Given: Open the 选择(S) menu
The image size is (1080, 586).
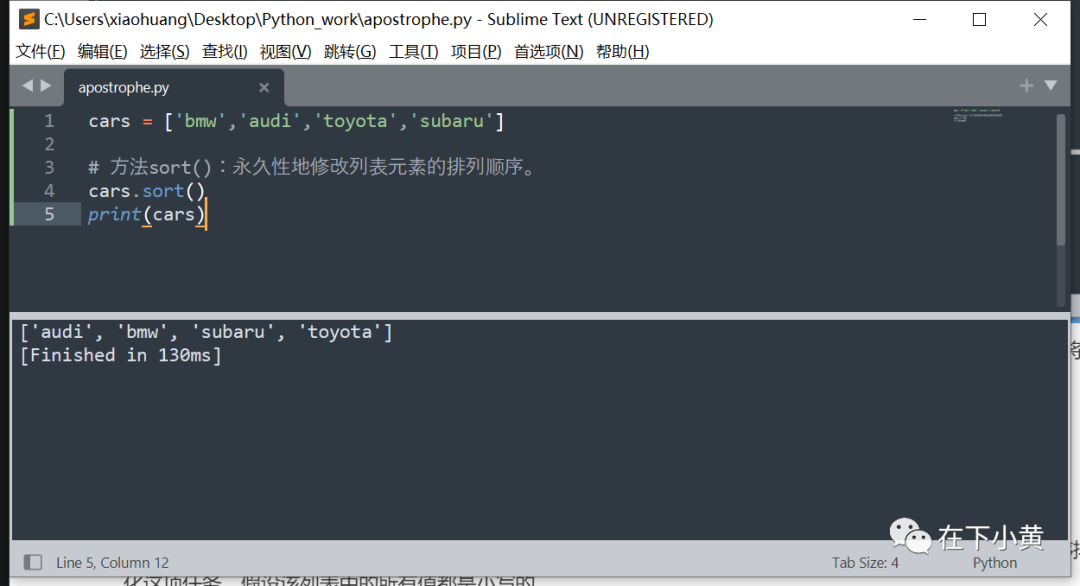Looking at the screenshot, I should (x=164, y=52).
